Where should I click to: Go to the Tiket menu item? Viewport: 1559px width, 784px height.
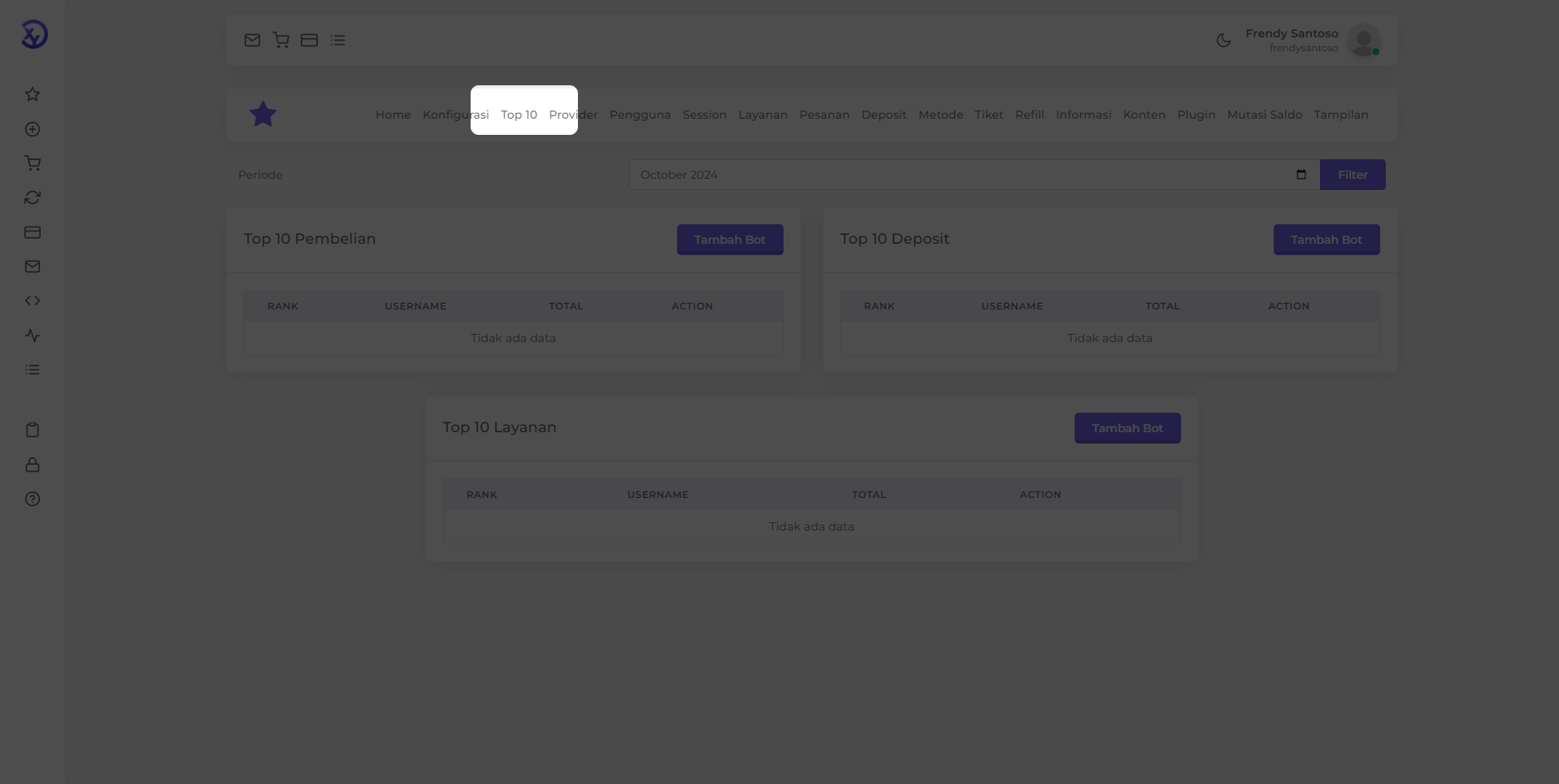(989, 115)
